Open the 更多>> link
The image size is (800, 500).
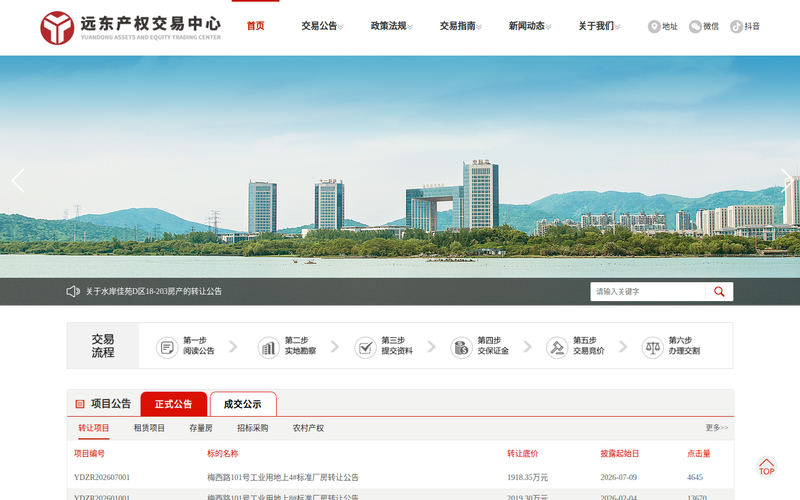coord(717,428)
